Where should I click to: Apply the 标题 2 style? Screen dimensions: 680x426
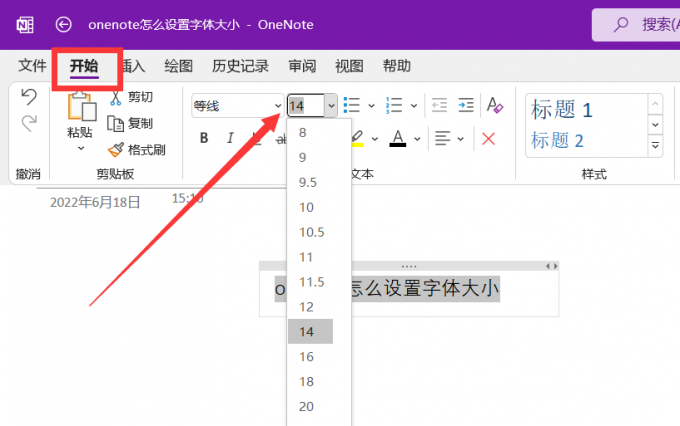click(x=557, y=141)
